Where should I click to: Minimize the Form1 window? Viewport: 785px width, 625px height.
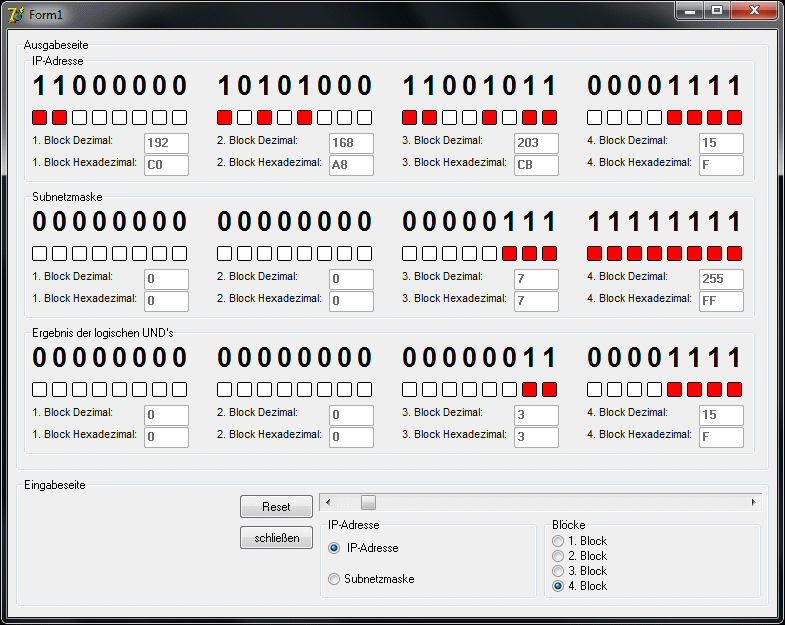pos(690,11)
